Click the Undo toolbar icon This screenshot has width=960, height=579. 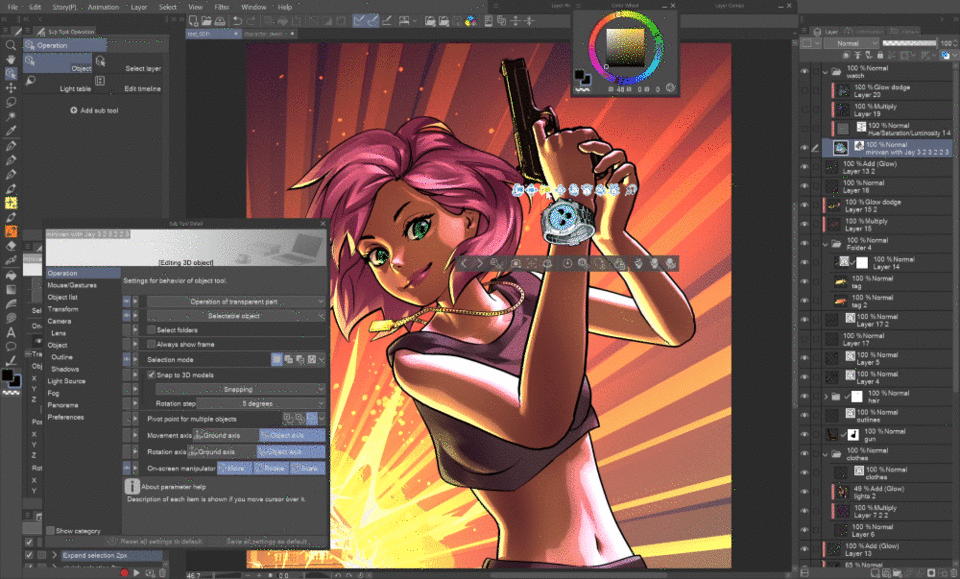237,21
